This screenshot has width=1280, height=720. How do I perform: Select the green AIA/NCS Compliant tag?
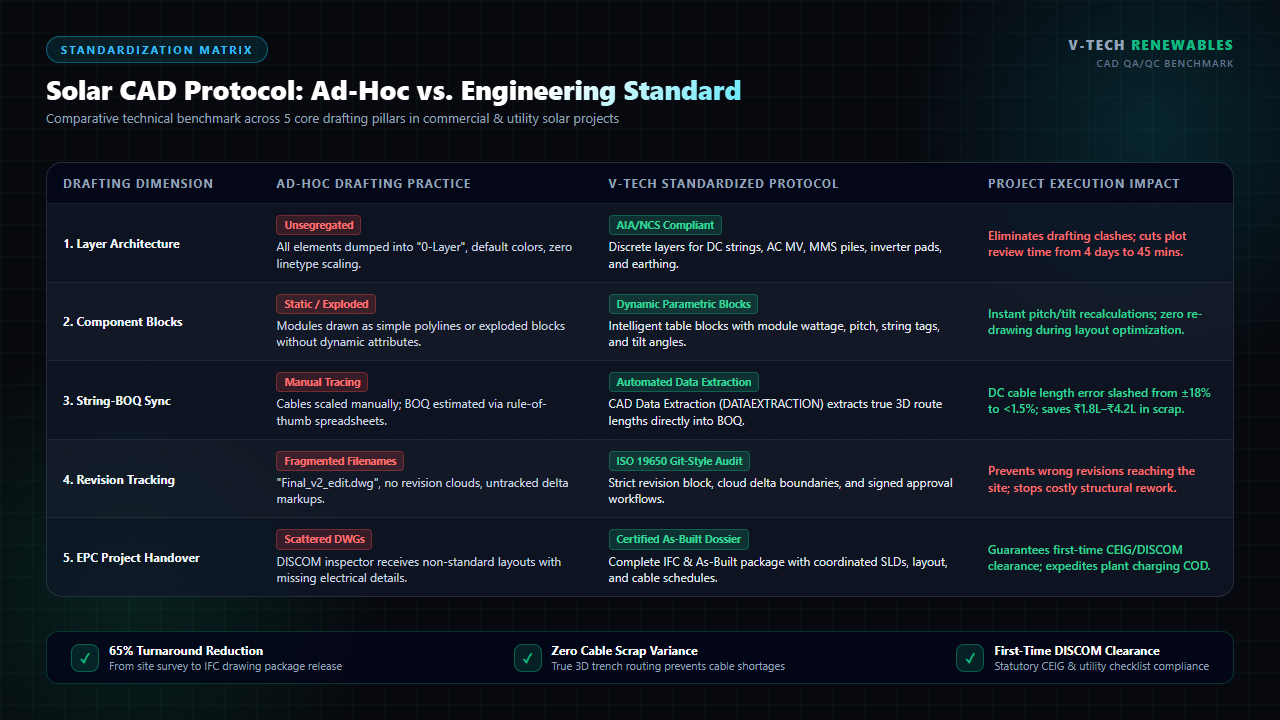click(665, 225)
